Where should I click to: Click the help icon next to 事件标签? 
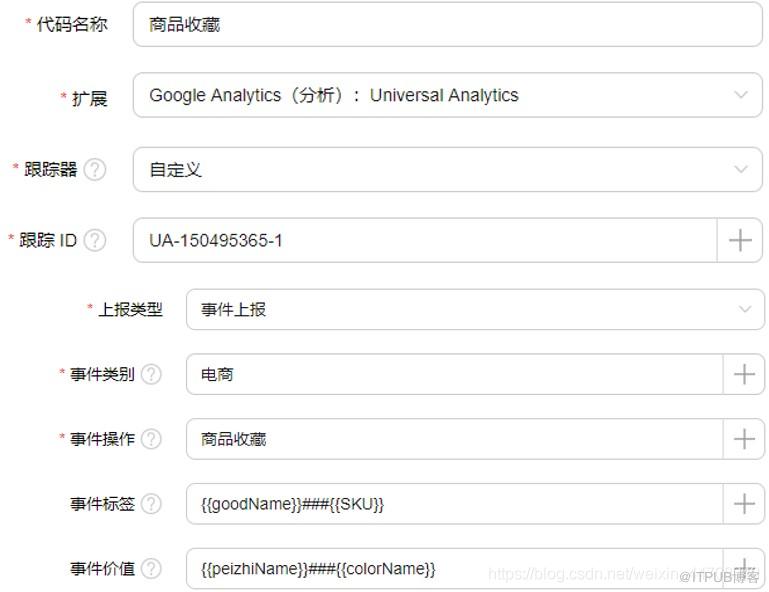pos(151,504)
